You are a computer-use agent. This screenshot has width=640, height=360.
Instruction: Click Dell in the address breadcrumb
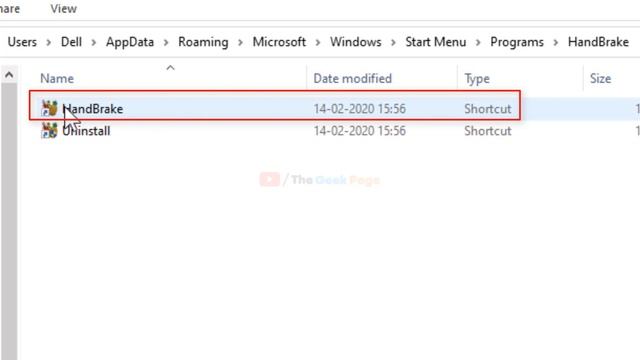coord(71,42)
